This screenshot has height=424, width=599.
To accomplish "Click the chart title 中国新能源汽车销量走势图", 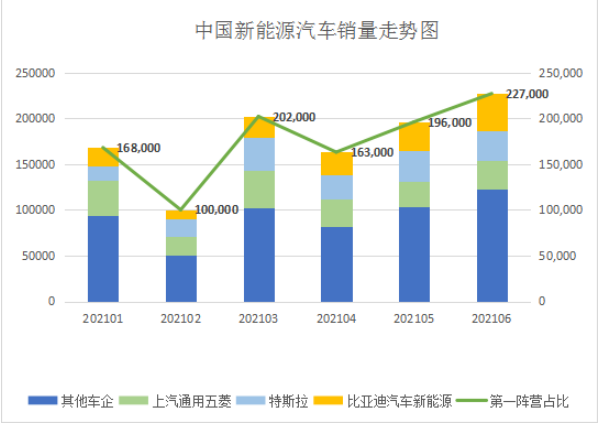I will 317,31.
